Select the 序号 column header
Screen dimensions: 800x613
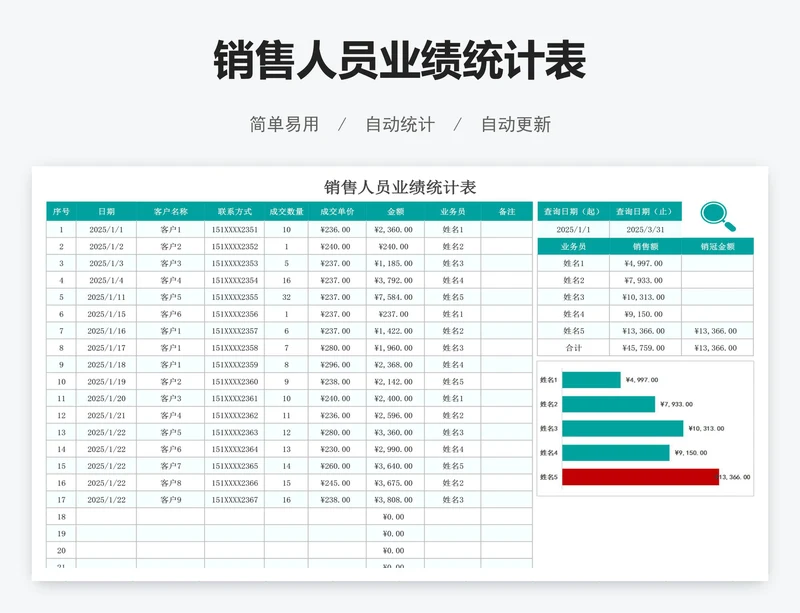(61, 211)
